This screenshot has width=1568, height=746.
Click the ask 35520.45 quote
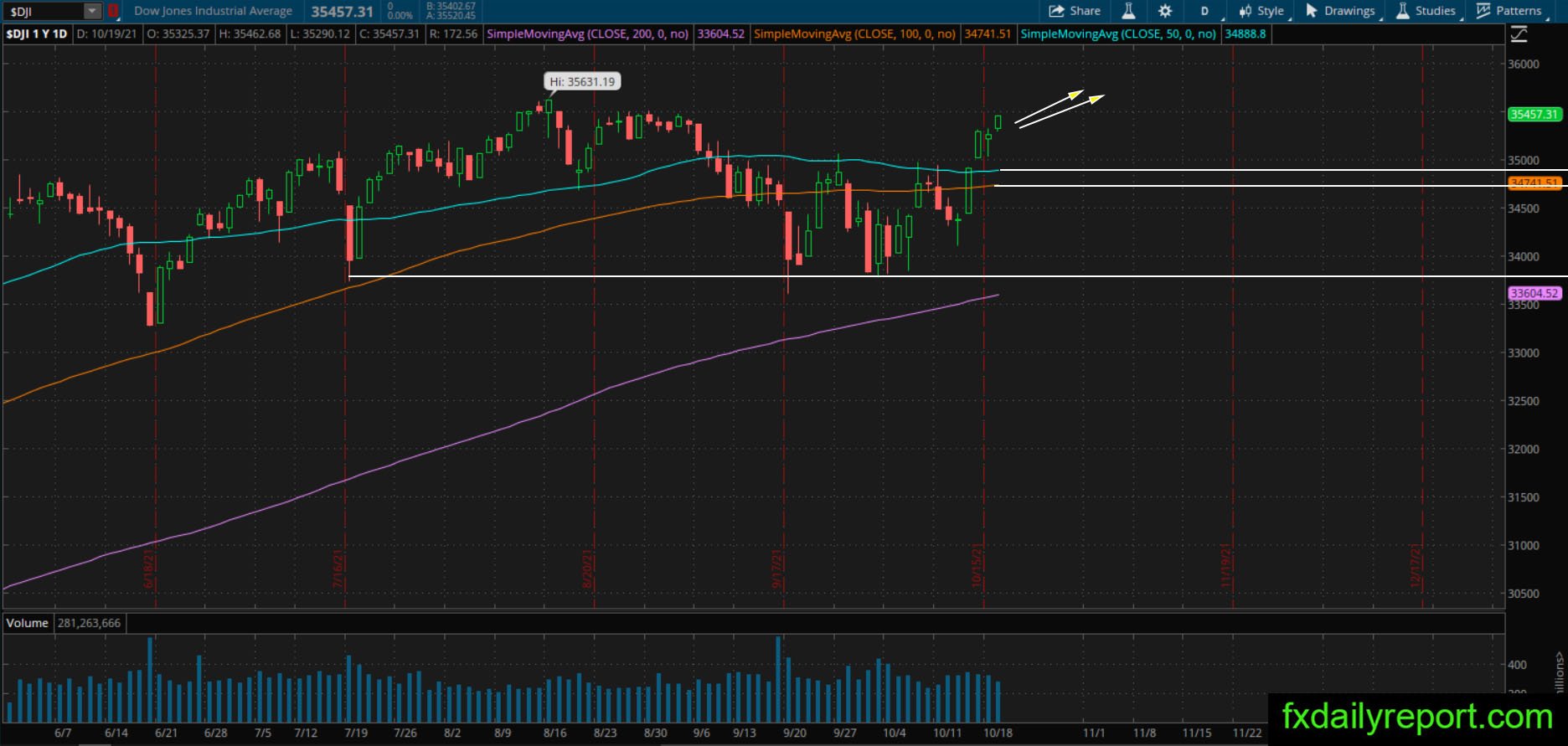pos(451,16)
